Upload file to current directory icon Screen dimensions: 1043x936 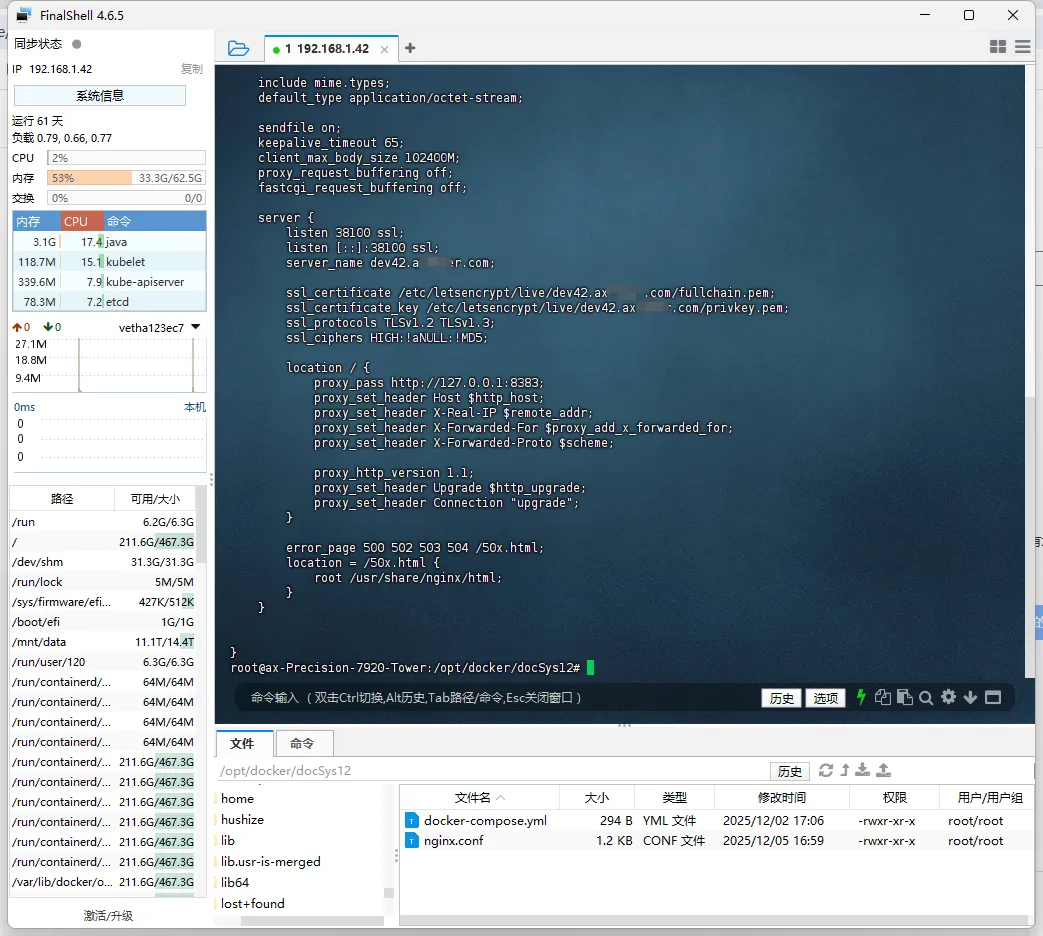click(x=883, y=770)
